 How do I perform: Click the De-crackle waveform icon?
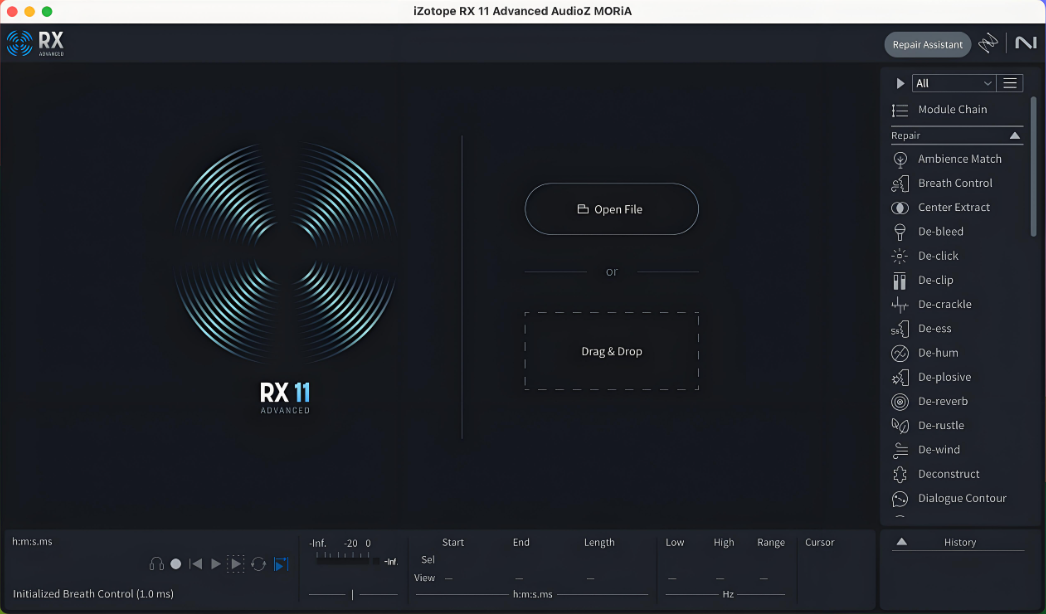coord(900,304)
